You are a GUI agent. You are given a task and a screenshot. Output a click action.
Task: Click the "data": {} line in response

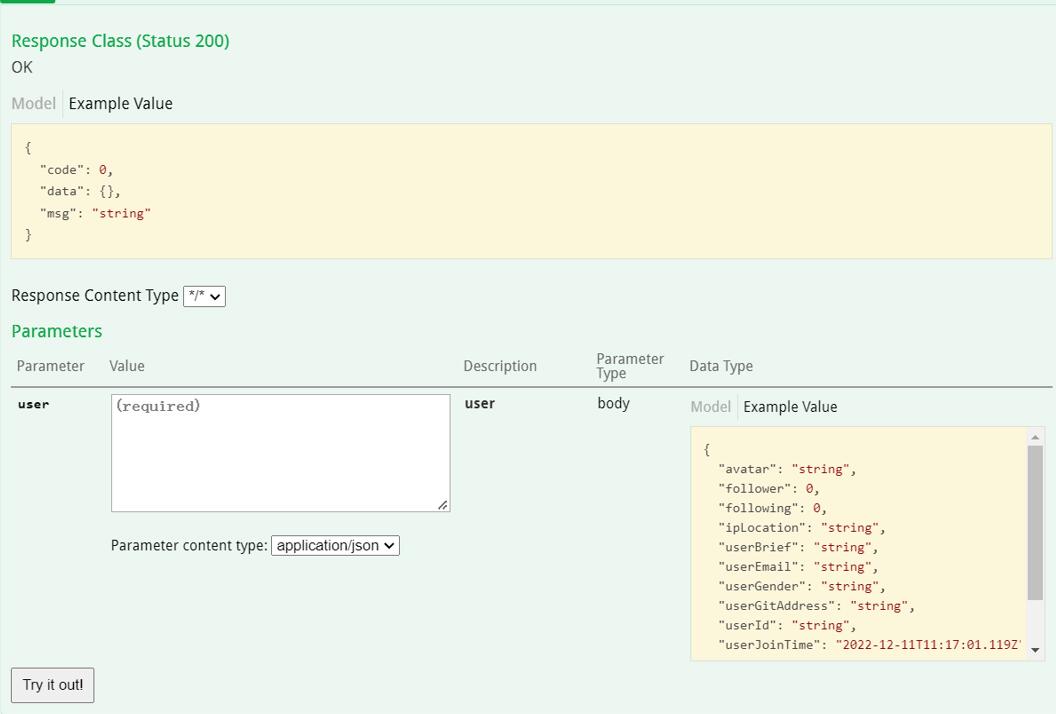pyautogui.click(x=79, y=191)
